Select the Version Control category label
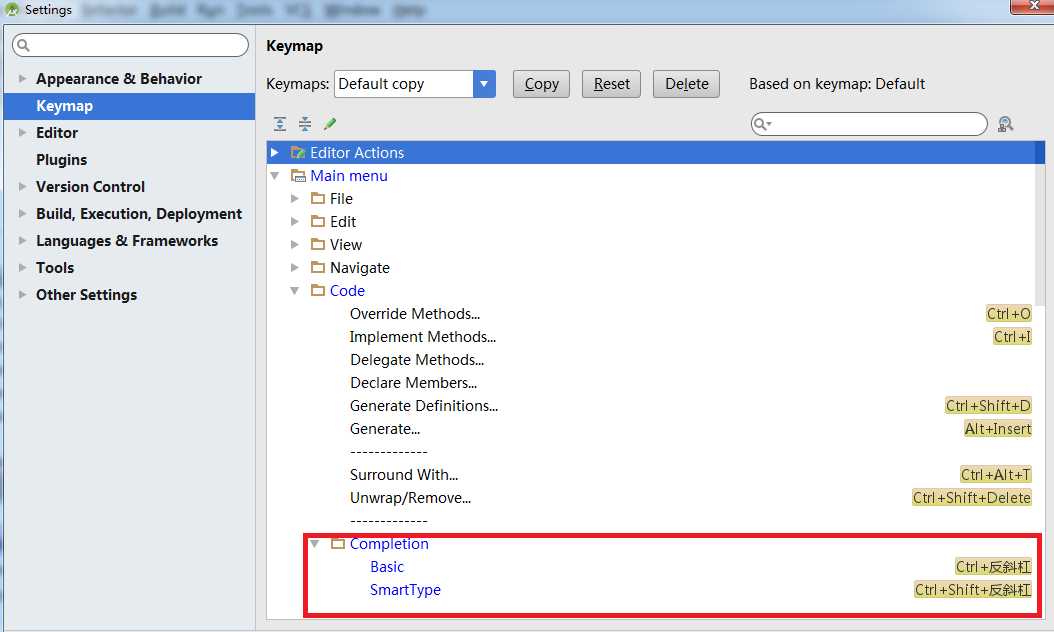Image resolution: width=1054 pixels, height=632 pixels. [x=90, y=186]
